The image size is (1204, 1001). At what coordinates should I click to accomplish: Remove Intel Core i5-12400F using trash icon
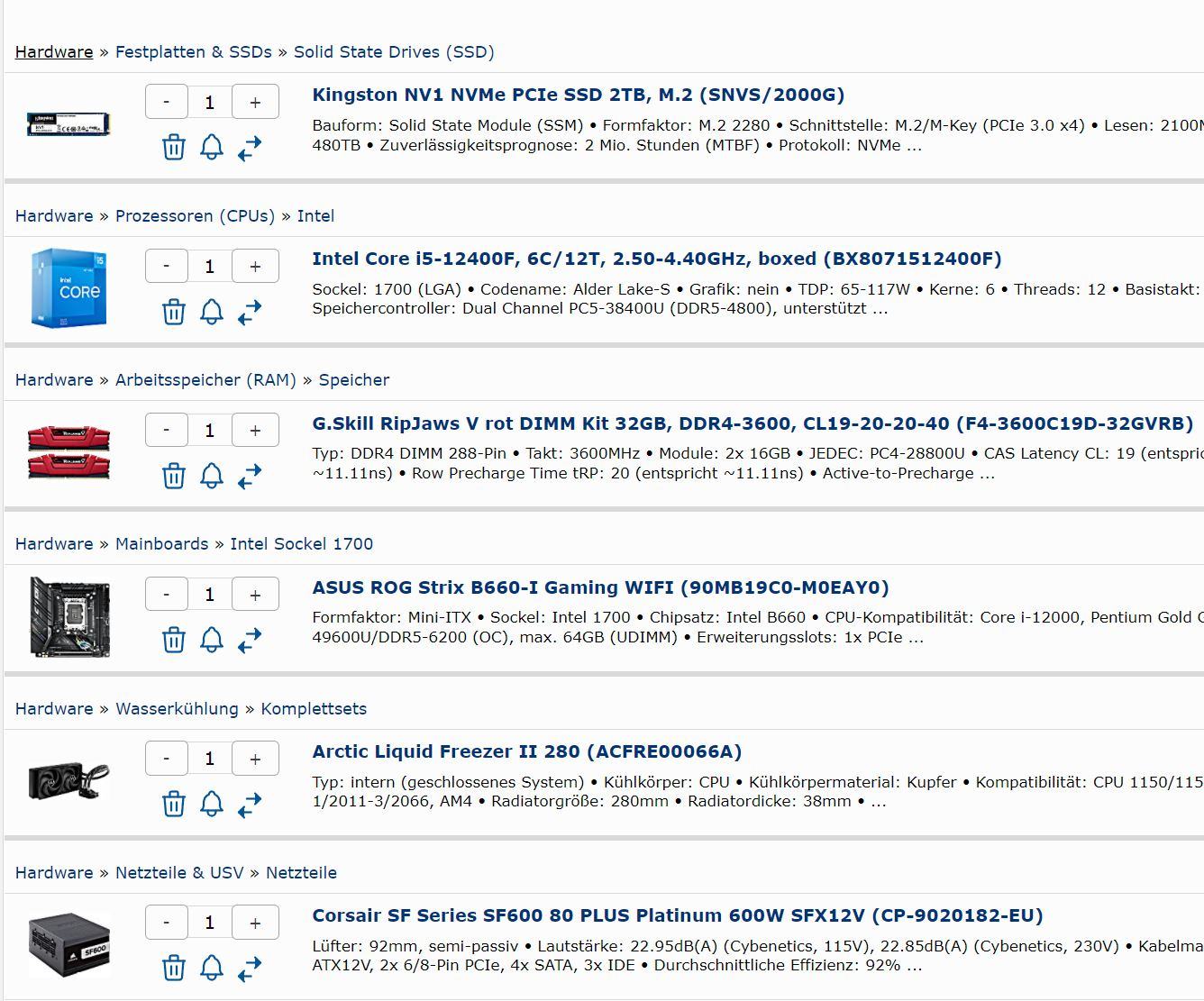(173, 312)
